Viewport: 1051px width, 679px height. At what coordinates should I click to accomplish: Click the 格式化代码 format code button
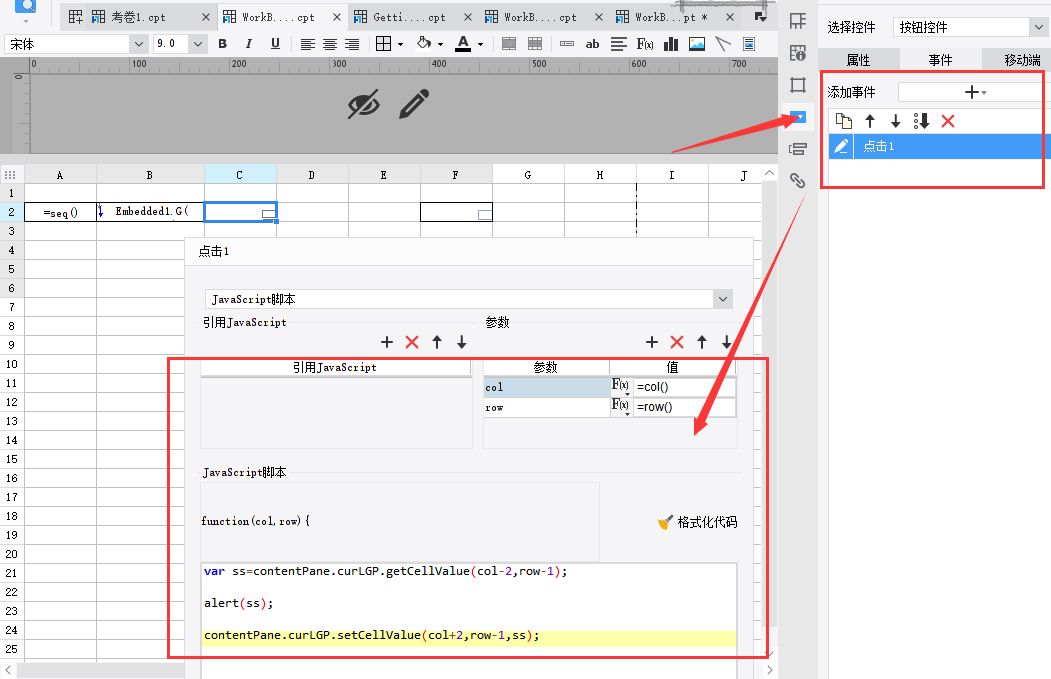click(x=697, y=522)
